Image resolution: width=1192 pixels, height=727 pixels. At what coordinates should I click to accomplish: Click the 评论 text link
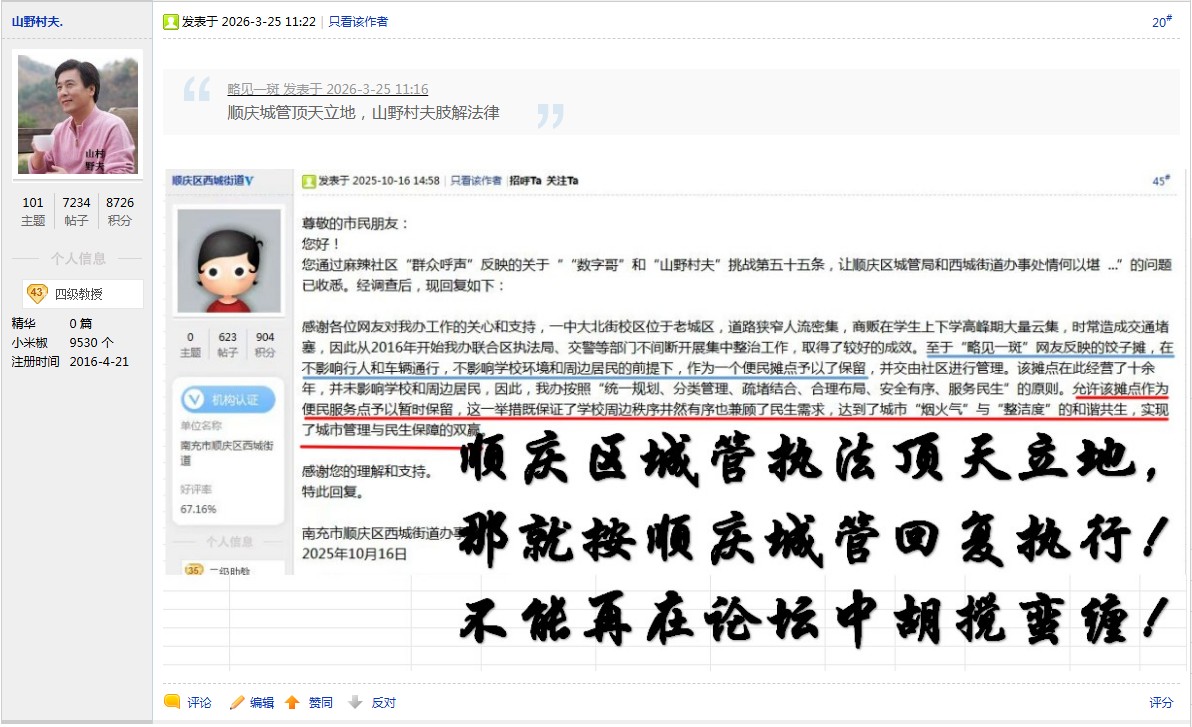[199, 703]
